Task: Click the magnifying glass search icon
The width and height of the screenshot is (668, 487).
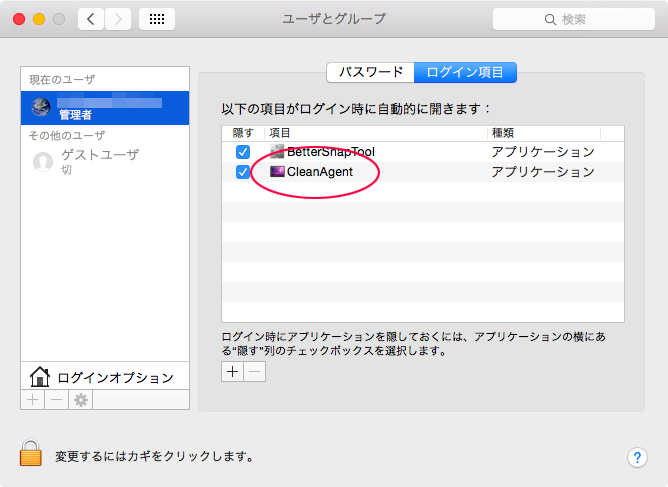Action: 550,20
